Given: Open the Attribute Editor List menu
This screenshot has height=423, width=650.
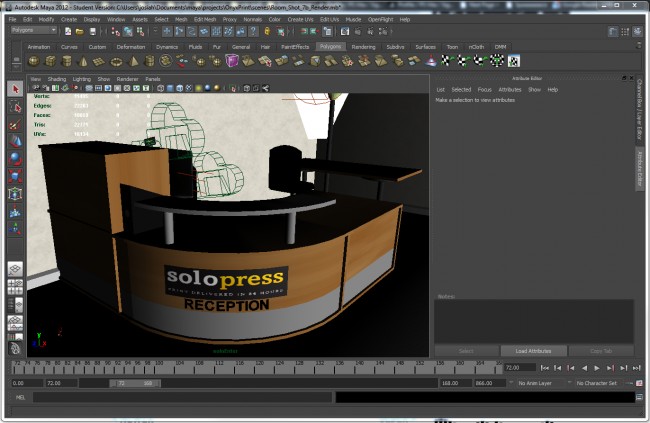Looking at the screenshot, I should [x=440, y=90].
